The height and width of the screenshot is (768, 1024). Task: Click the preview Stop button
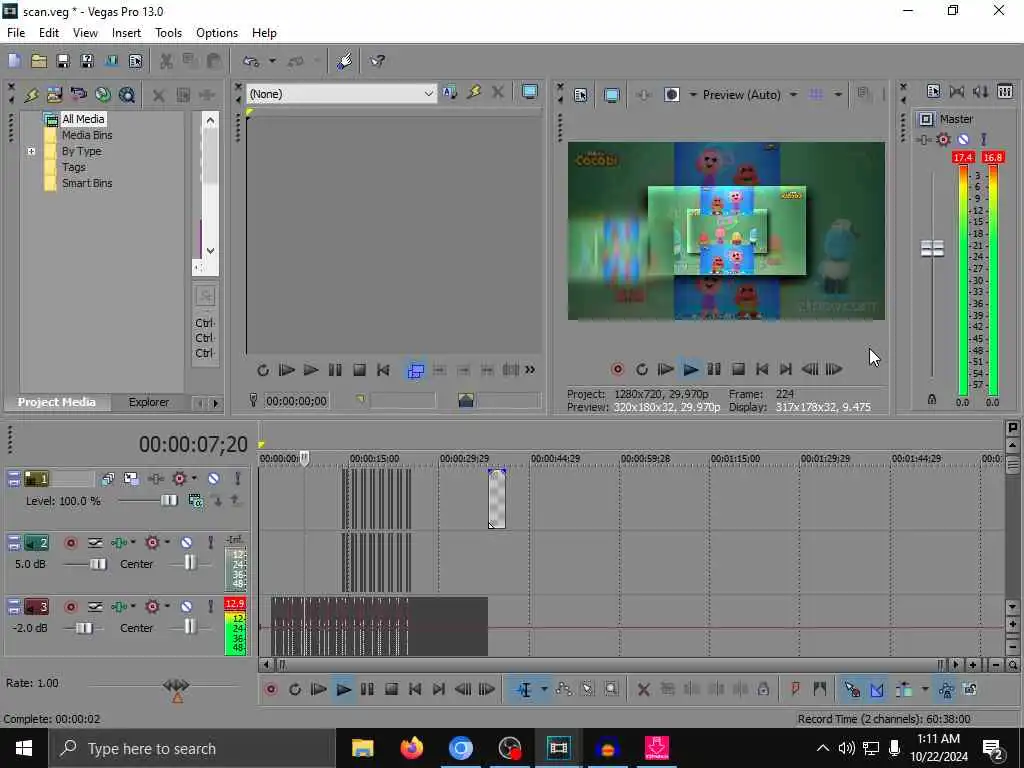coord(738,370)
